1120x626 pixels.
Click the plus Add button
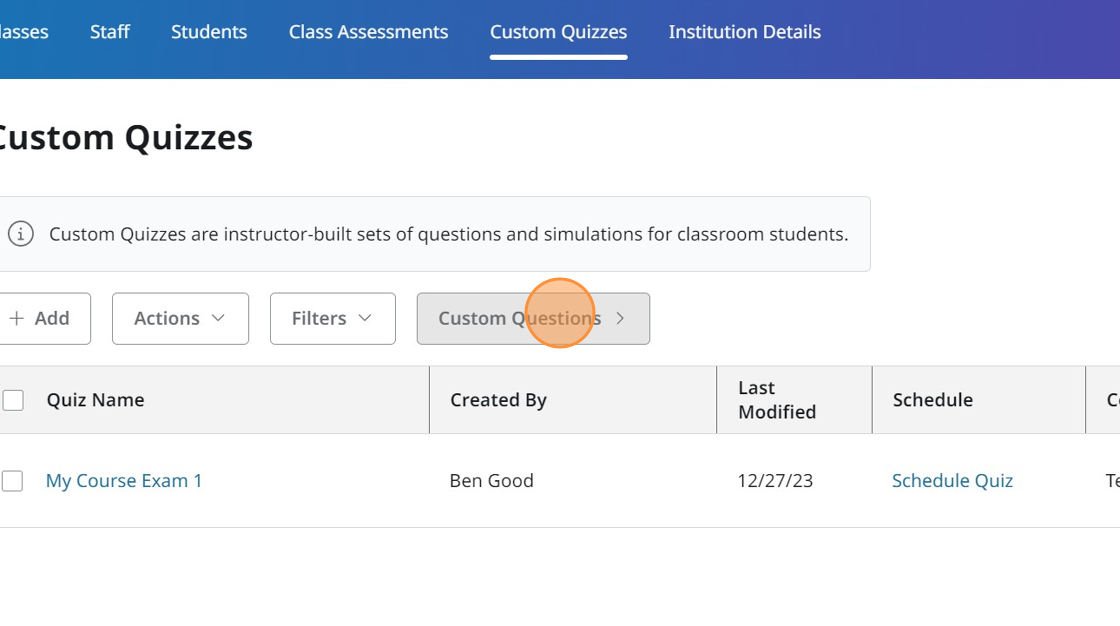pyautogui.click(x=40, y=318)
